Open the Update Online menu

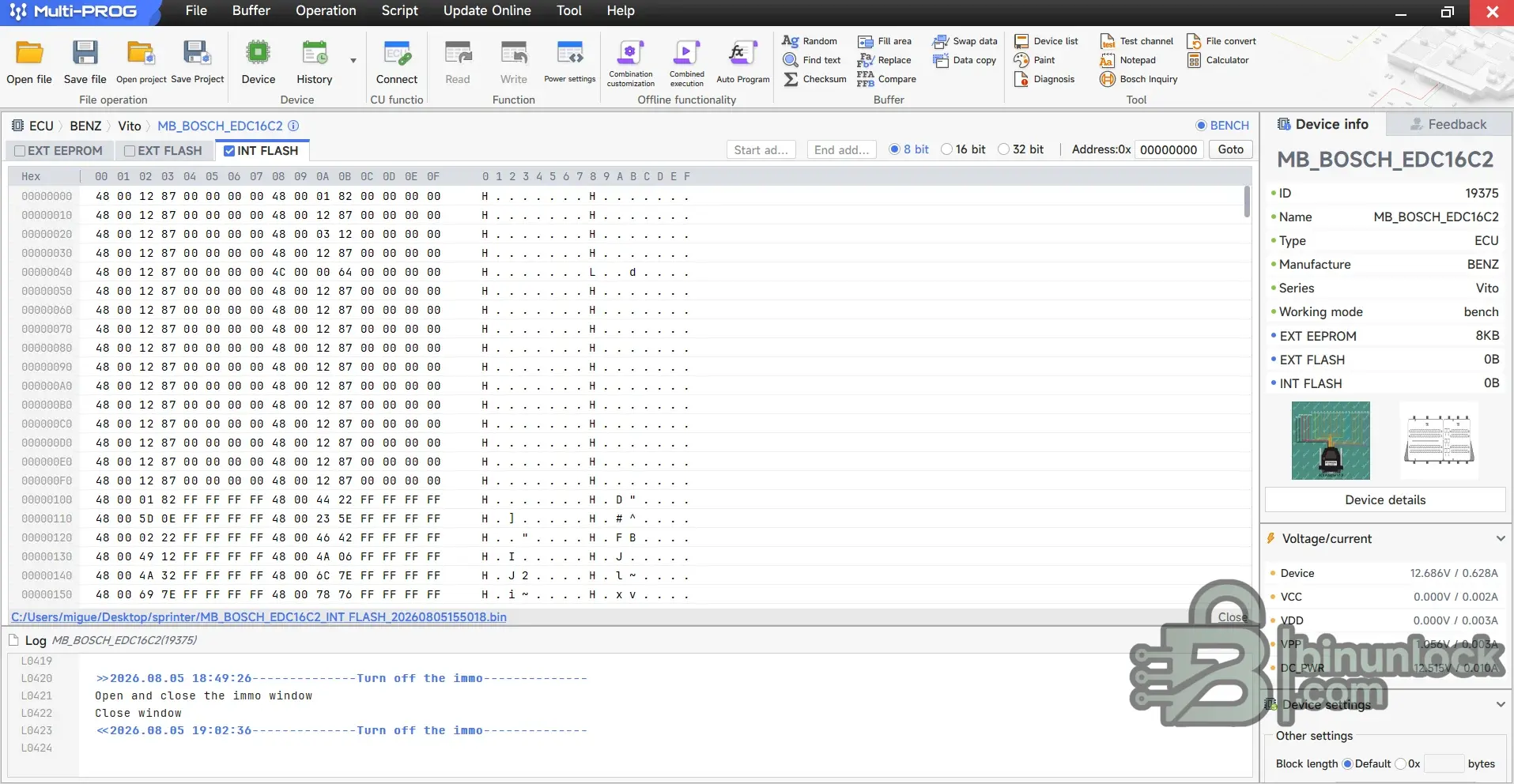(487, 11)
